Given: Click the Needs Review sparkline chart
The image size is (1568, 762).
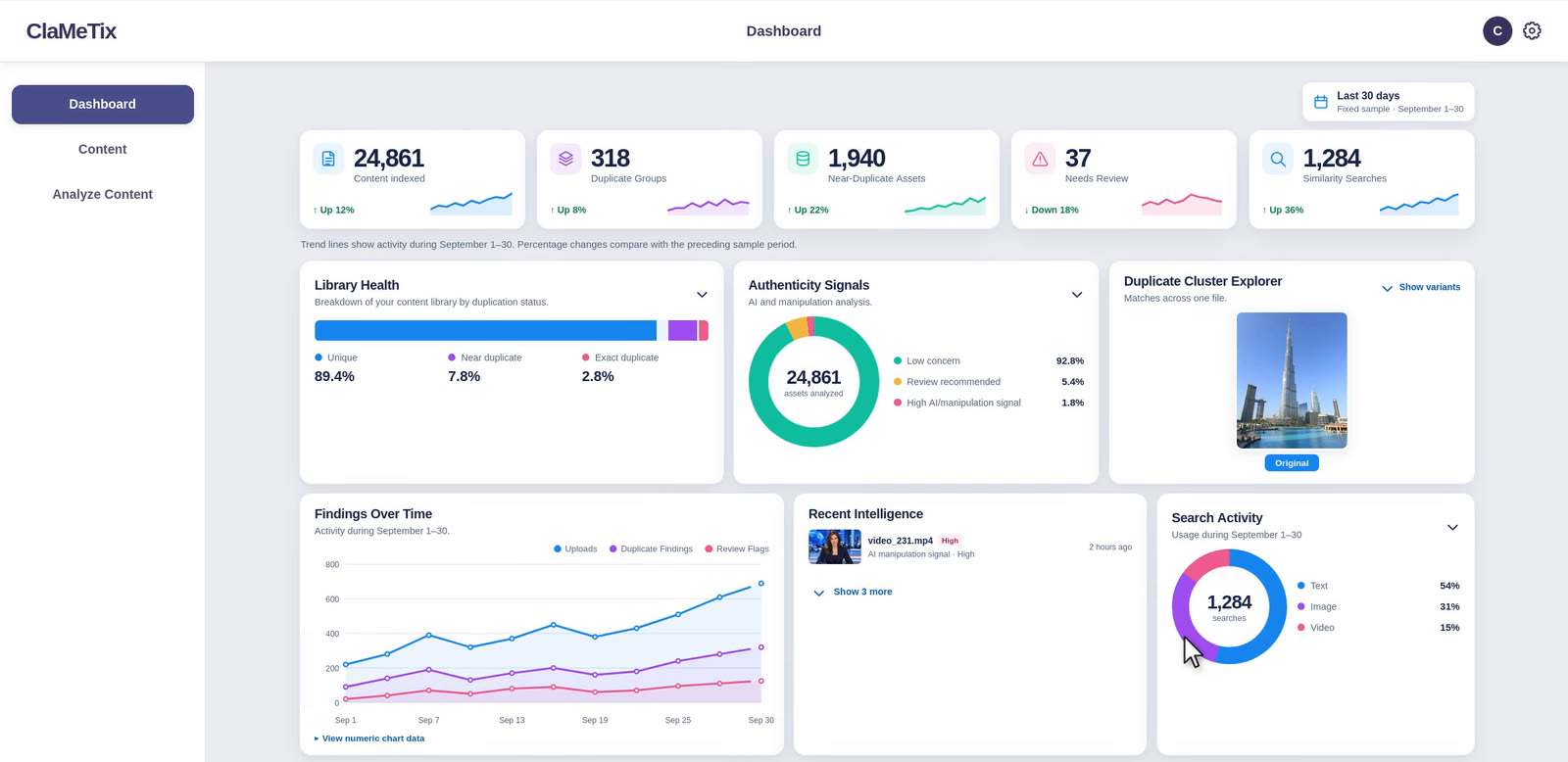Looking at the screenshot, I should pos(1183,204).
